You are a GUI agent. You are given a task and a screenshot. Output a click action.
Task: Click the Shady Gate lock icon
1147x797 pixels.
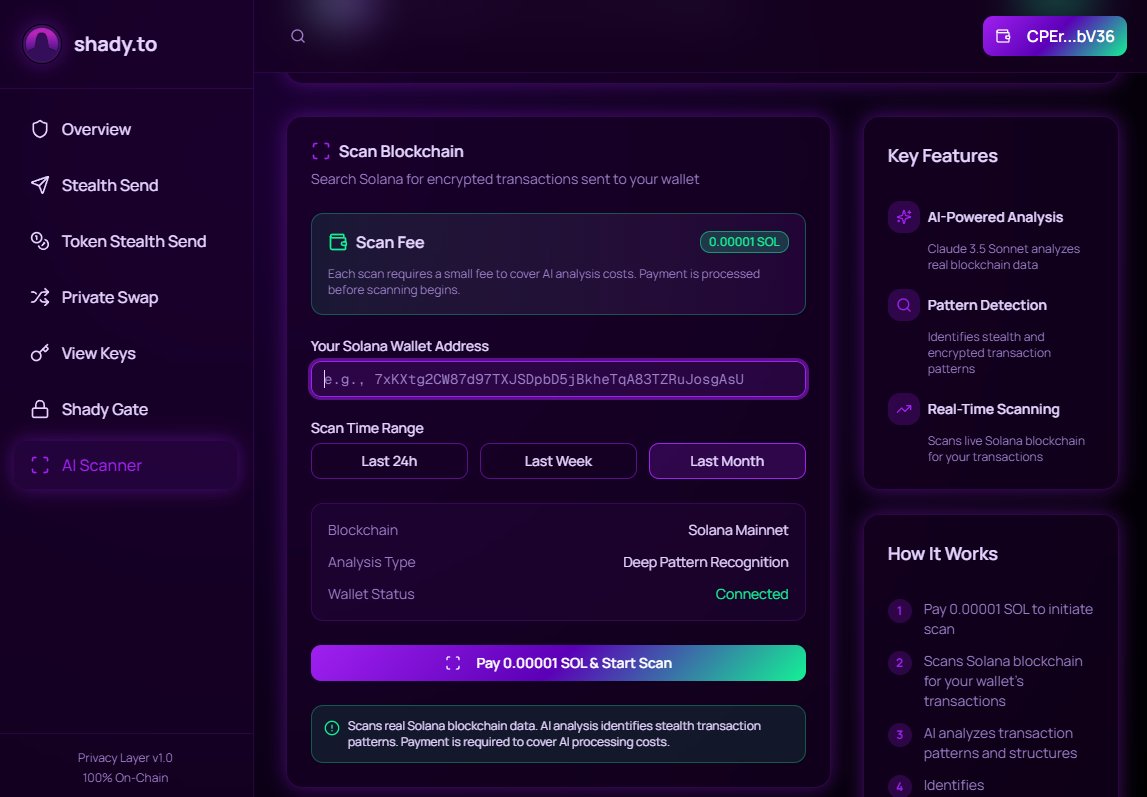pos(40,409)
